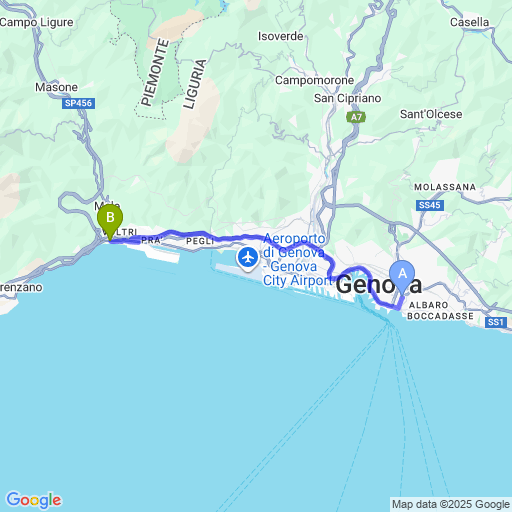Viewport: 512px width, 512px height.
Task: Select the Genova airport airplane icon
Action: [248, 258]
